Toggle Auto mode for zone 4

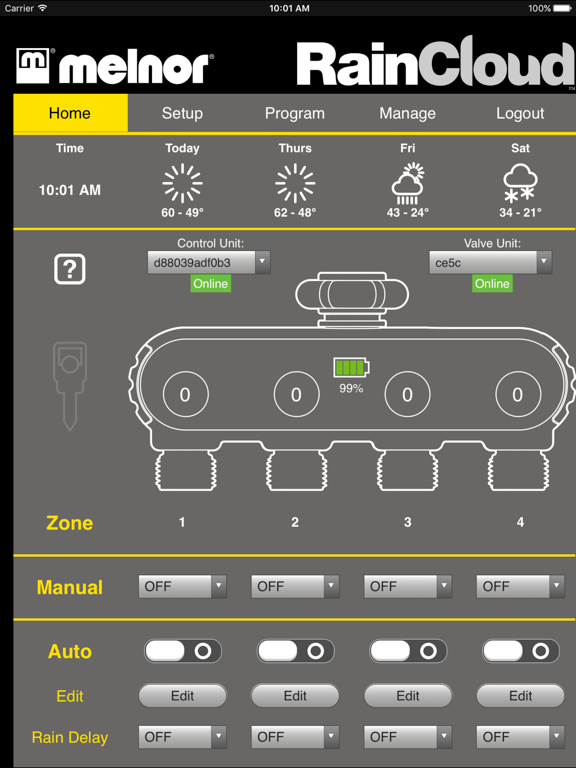[x=521, y=651]
